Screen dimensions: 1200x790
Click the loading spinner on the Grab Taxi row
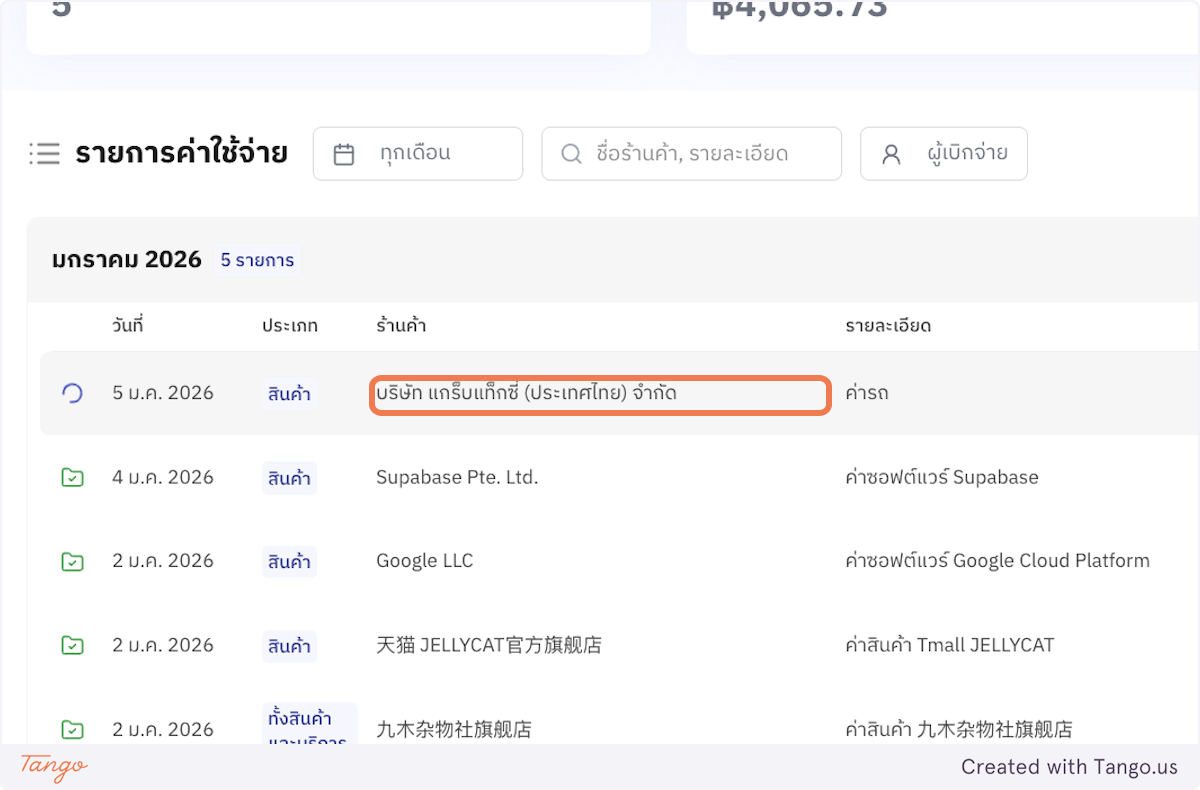(x=72, y=393)
